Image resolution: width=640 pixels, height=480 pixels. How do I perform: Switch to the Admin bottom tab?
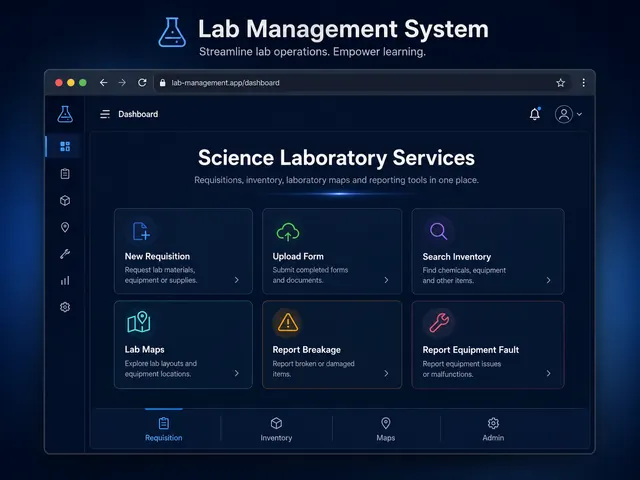(493, 429)
